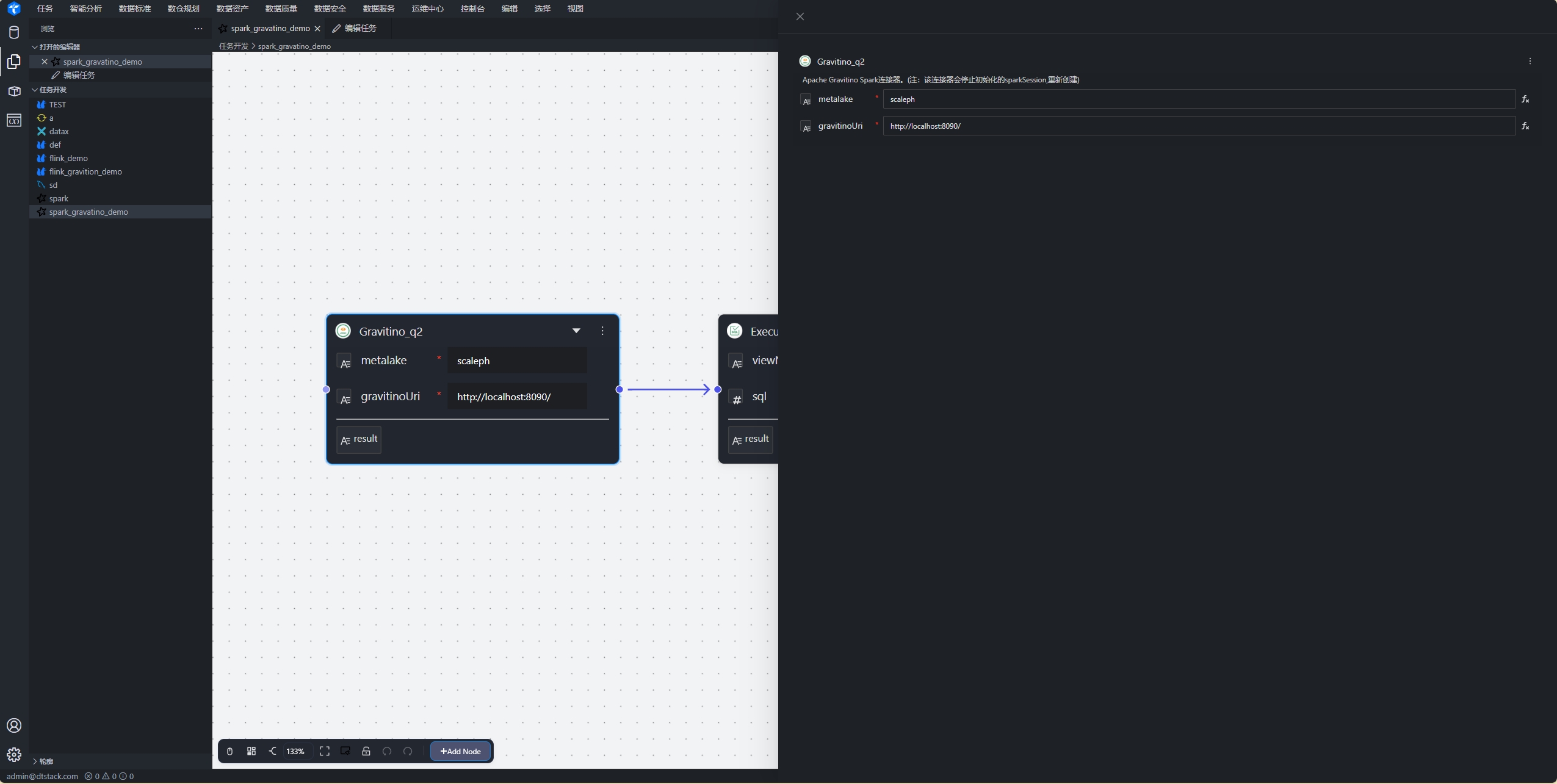Switch to the 编辑任务 tab
The image size is (1557, 784).
point(359,28)
